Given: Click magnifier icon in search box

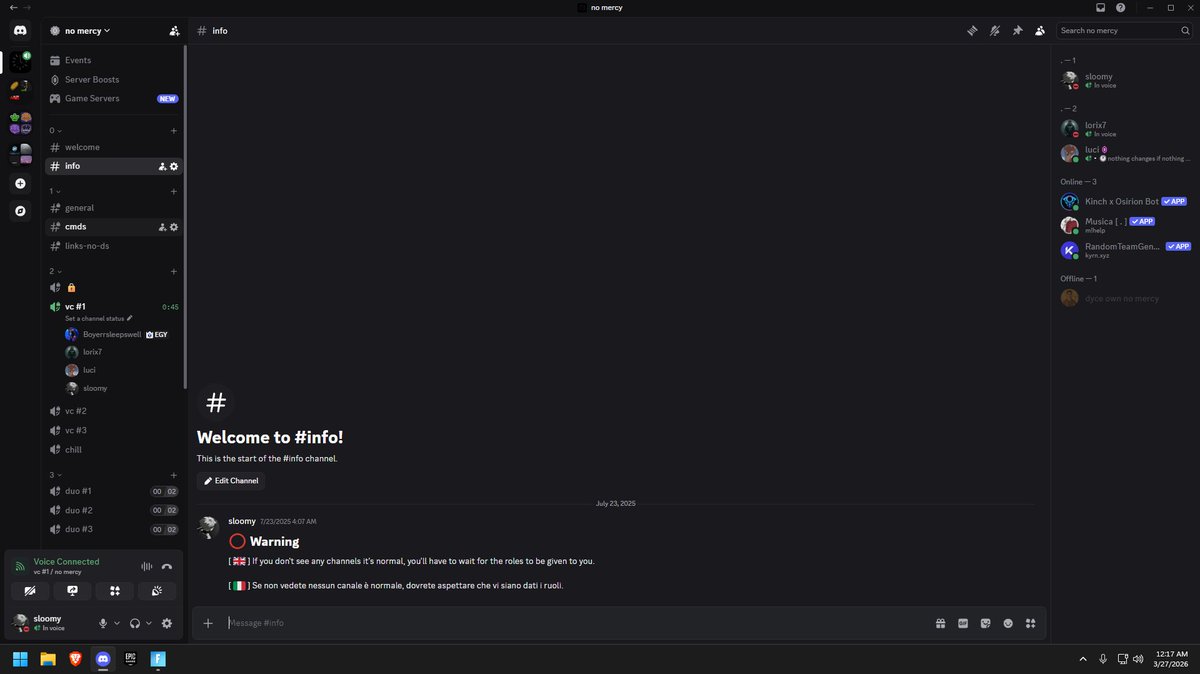Looking at the screenshot, I should coord(1185,31).
